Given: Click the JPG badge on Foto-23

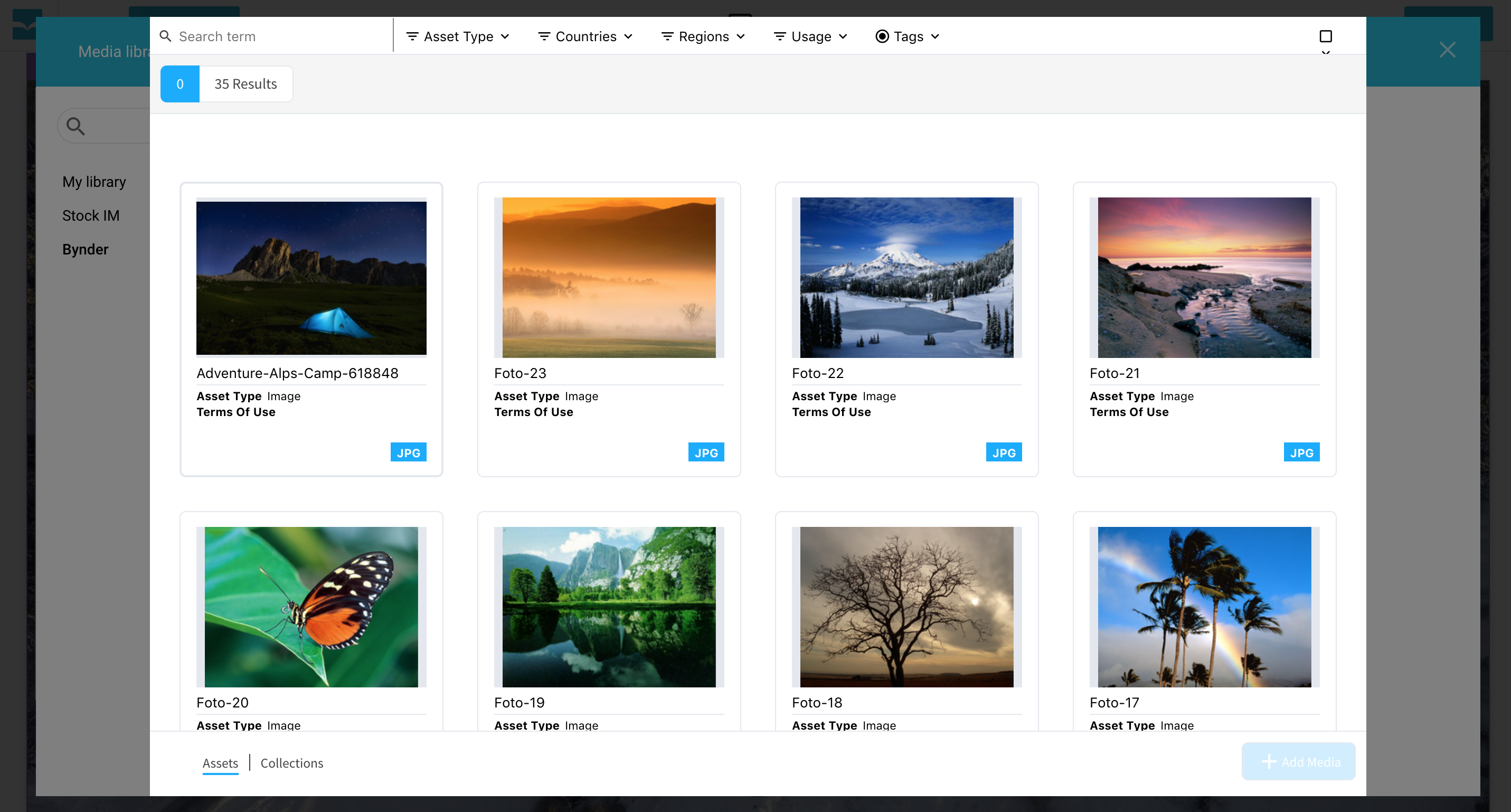Looking at the screenshot, I should coord(706,452).
